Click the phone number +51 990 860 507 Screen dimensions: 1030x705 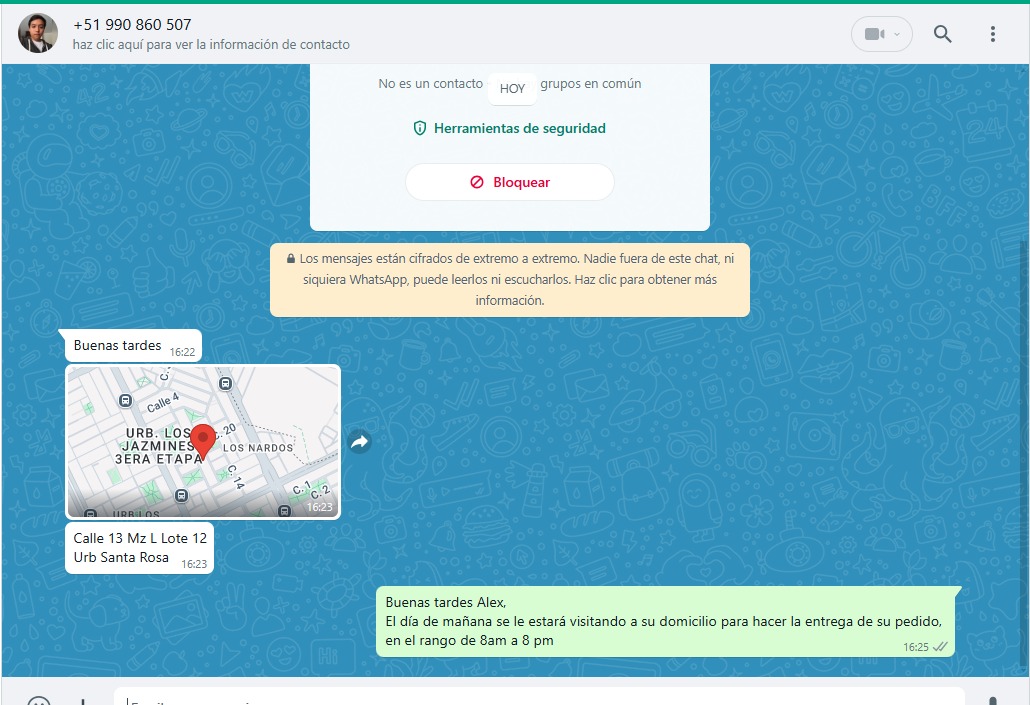(x=132, y=25)
